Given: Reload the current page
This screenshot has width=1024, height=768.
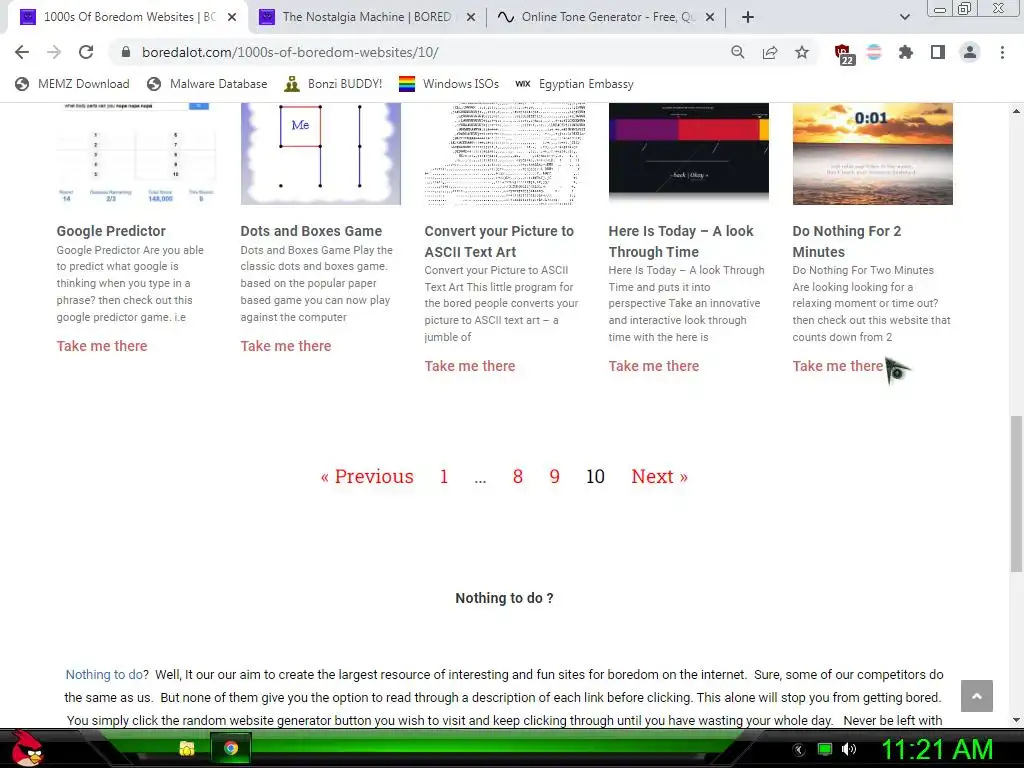Looking at the screenshot, I should (86, 52).
